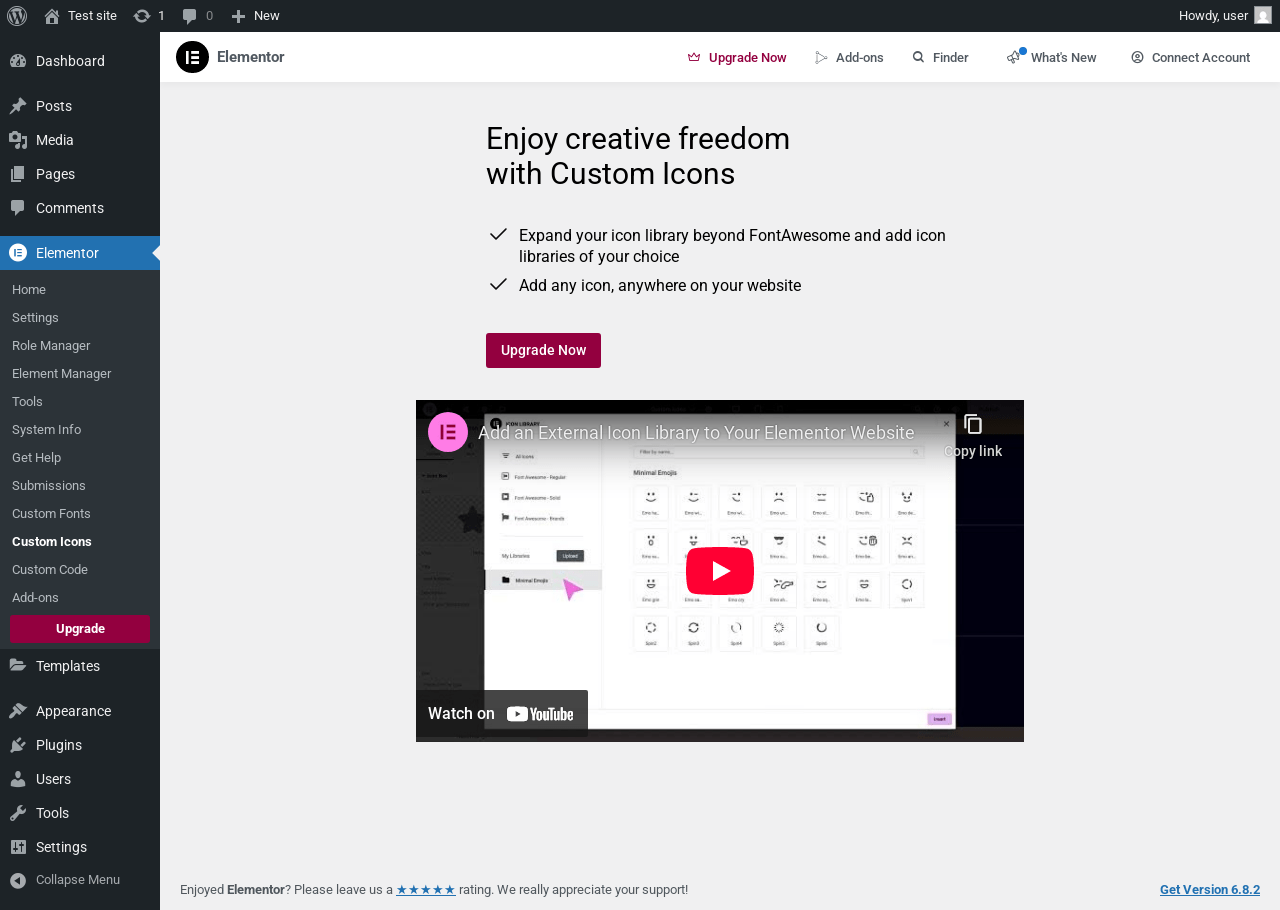This screenshot has width=1280, height=910.
Task: Open Add-ons submenu item in sidebar
Action: [x=35, y=598]
